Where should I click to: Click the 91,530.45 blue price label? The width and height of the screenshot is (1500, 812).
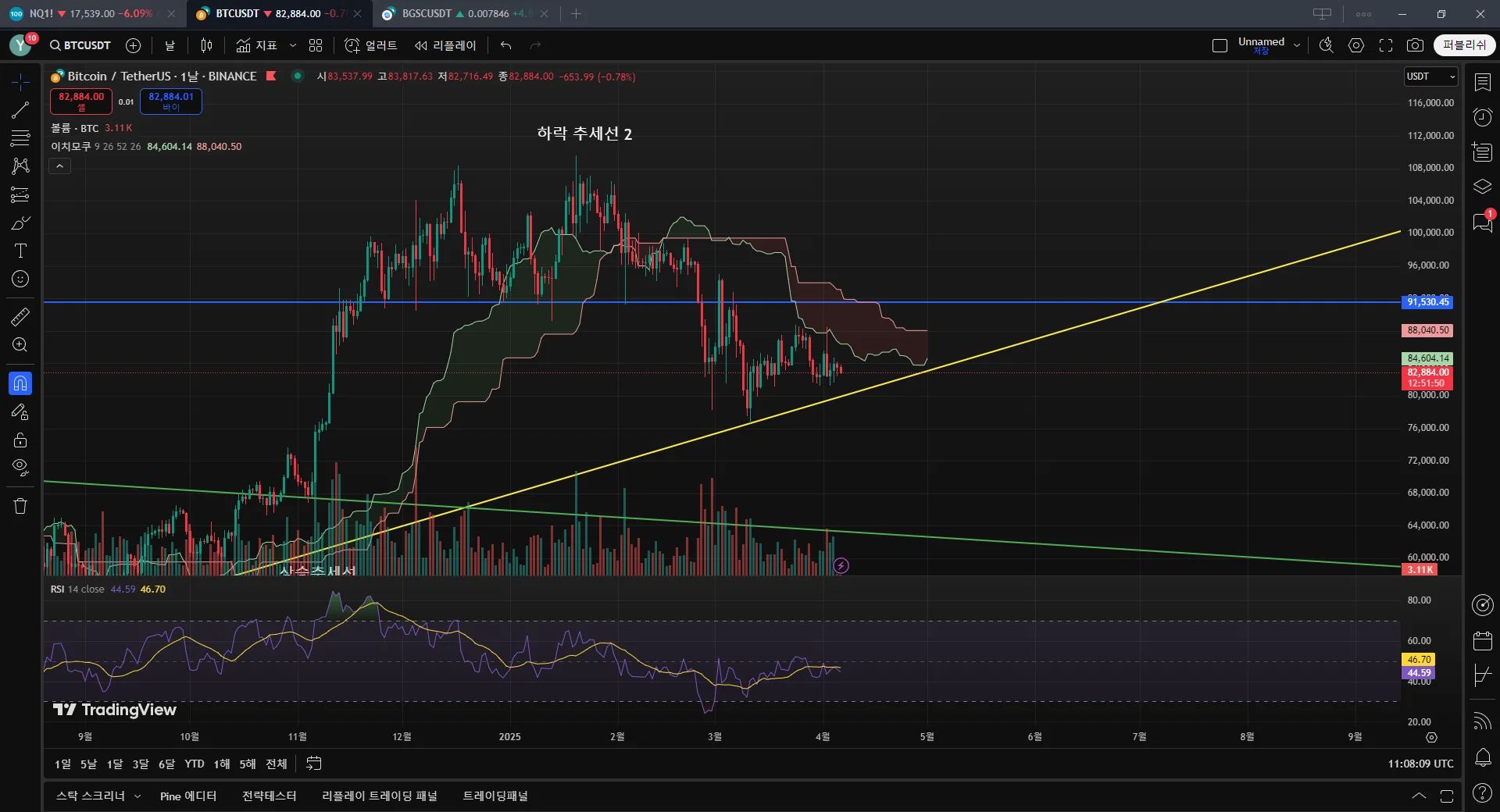coord(1427,301)
